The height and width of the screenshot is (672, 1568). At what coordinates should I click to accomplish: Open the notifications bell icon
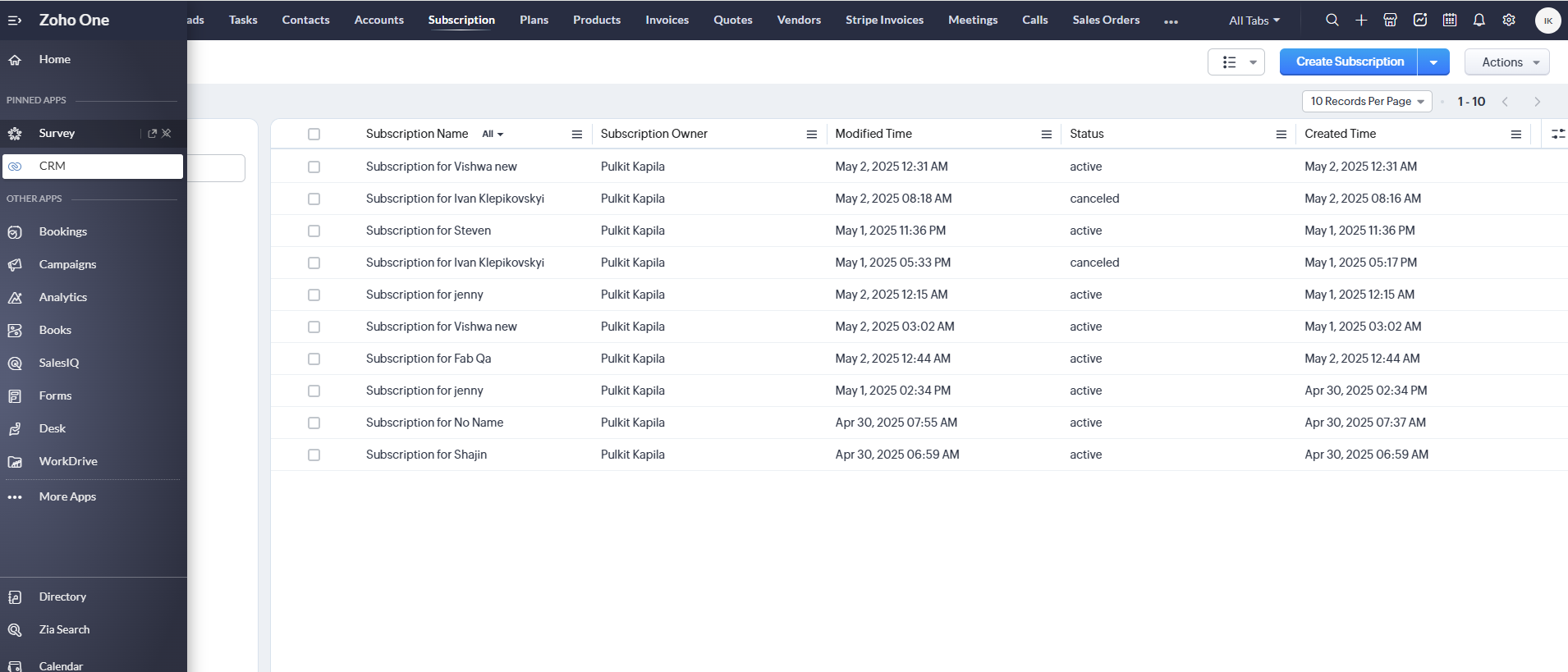pos(1479,20)
